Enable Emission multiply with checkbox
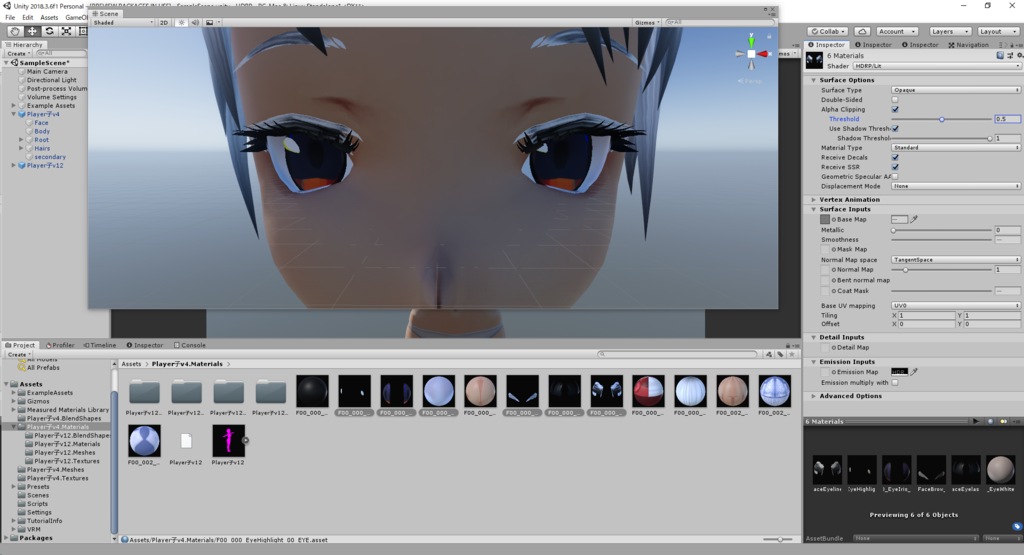 pos(895,383)
